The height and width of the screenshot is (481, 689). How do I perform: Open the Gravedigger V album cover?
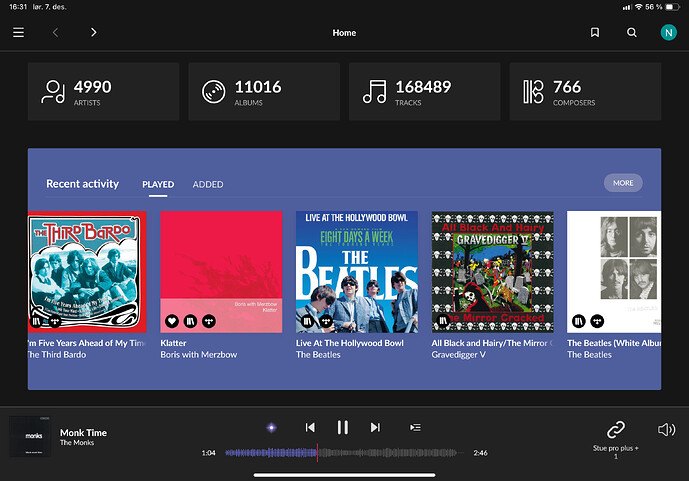click(493, 272)
